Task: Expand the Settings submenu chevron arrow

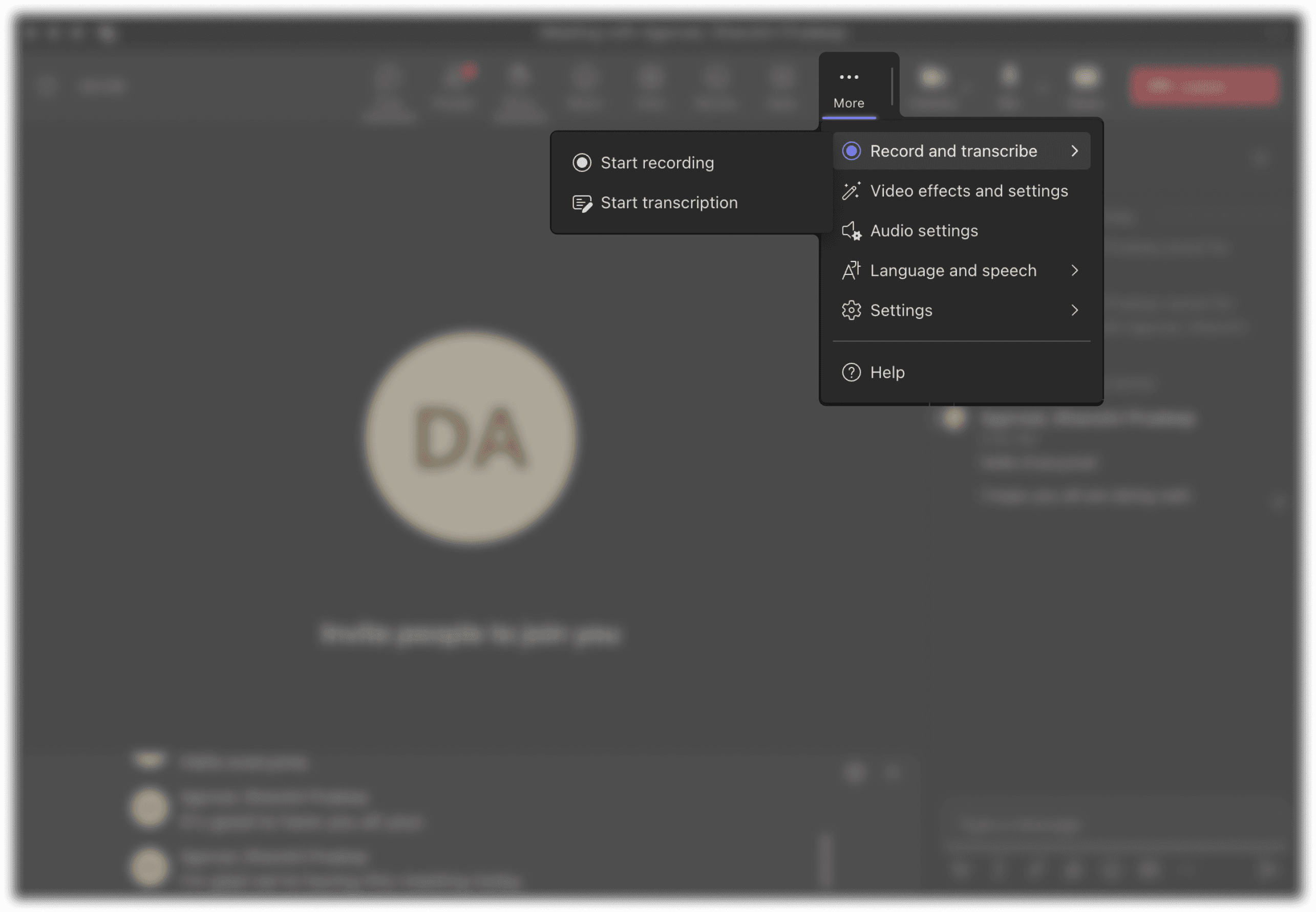Action: pyautogui.click(x=1074, y=310)
